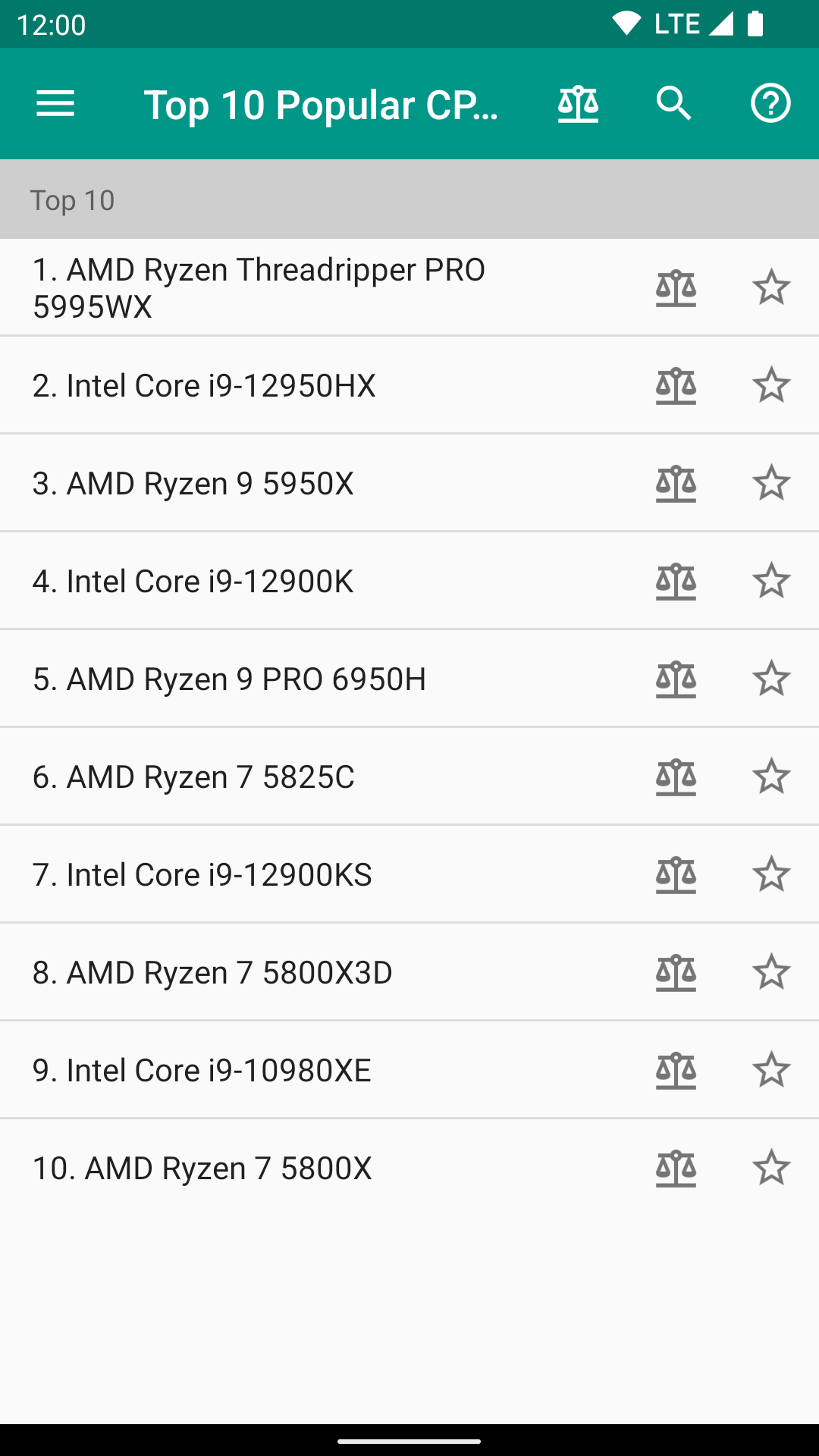The image size is (819, 1456).
Task: Favorite the AMD Ryzen 9 PRO 6950H
Action: point(771,679)
